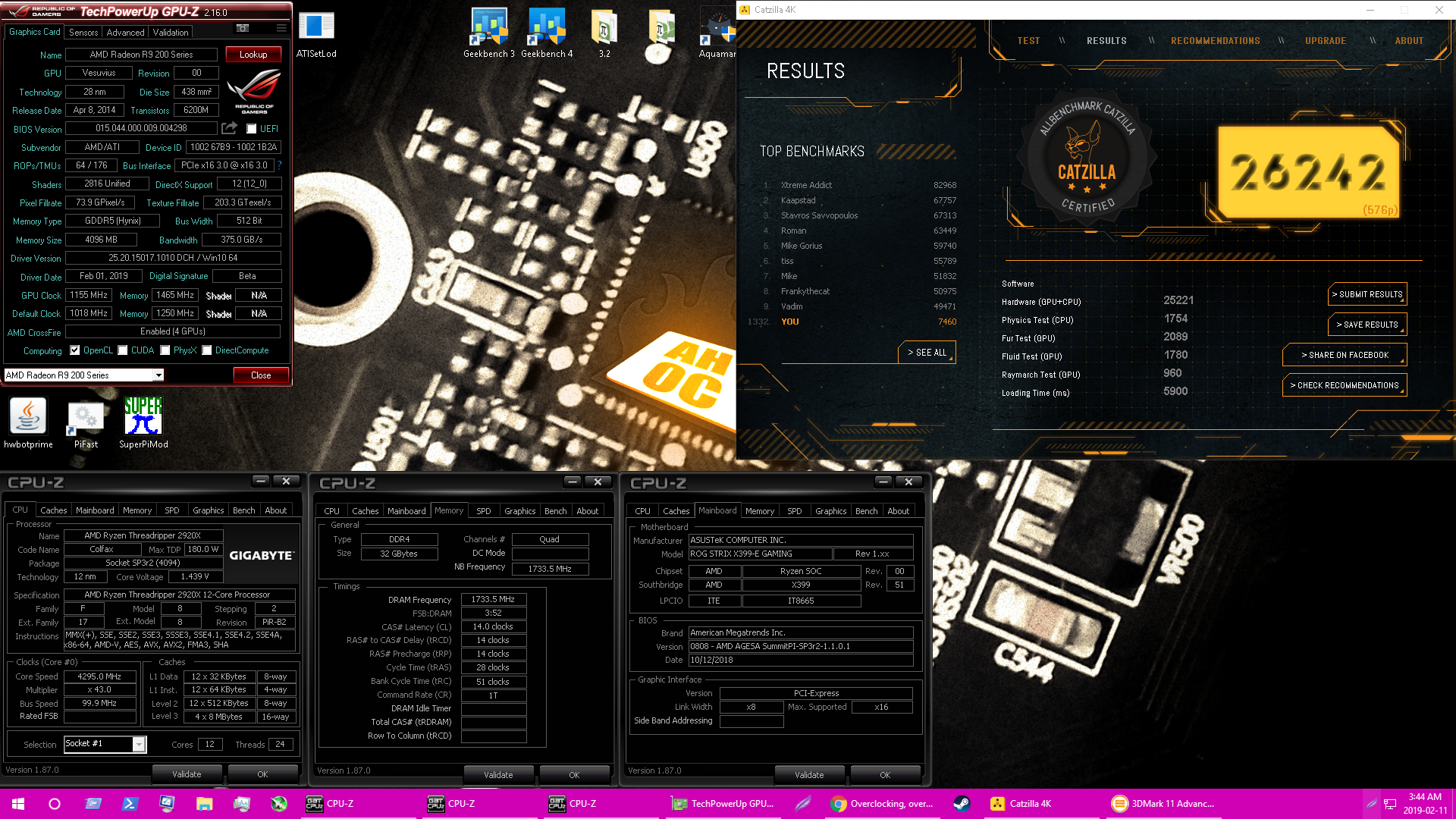
Task: Click the Catzilla certified badge logo
Action: (x=1087, y=158)
